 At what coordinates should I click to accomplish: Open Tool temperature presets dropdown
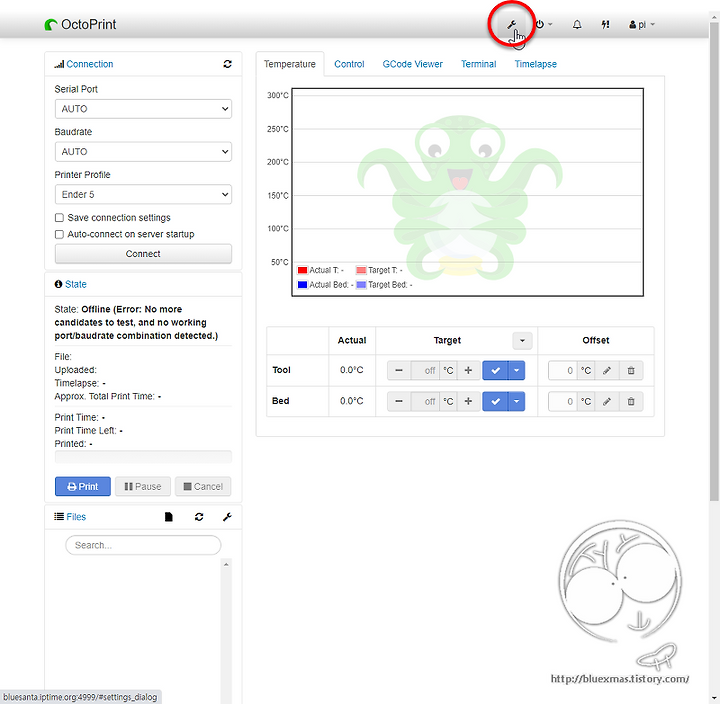tap(517, 370)
